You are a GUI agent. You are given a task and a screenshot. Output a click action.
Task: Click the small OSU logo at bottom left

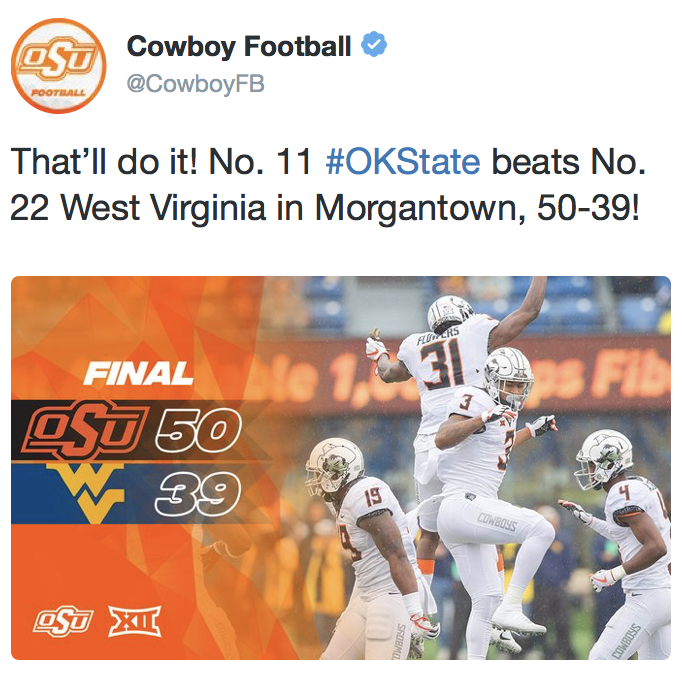click(65, 621)
